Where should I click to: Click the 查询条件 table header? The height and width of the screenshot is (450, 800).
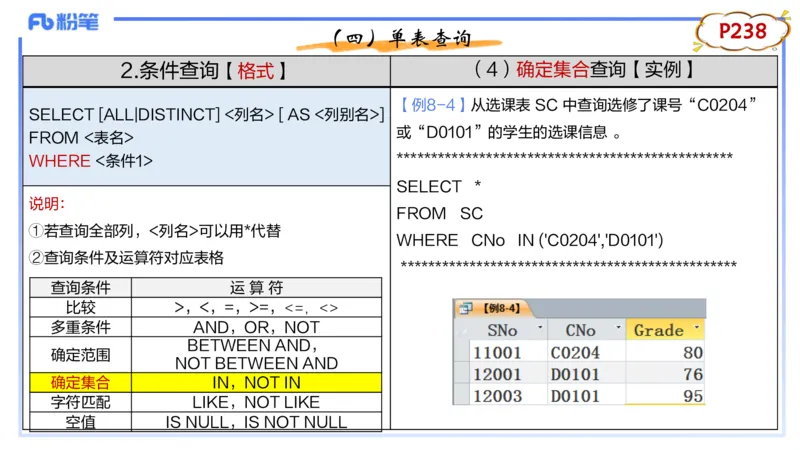pyautogui.click(x=81, y=288)
